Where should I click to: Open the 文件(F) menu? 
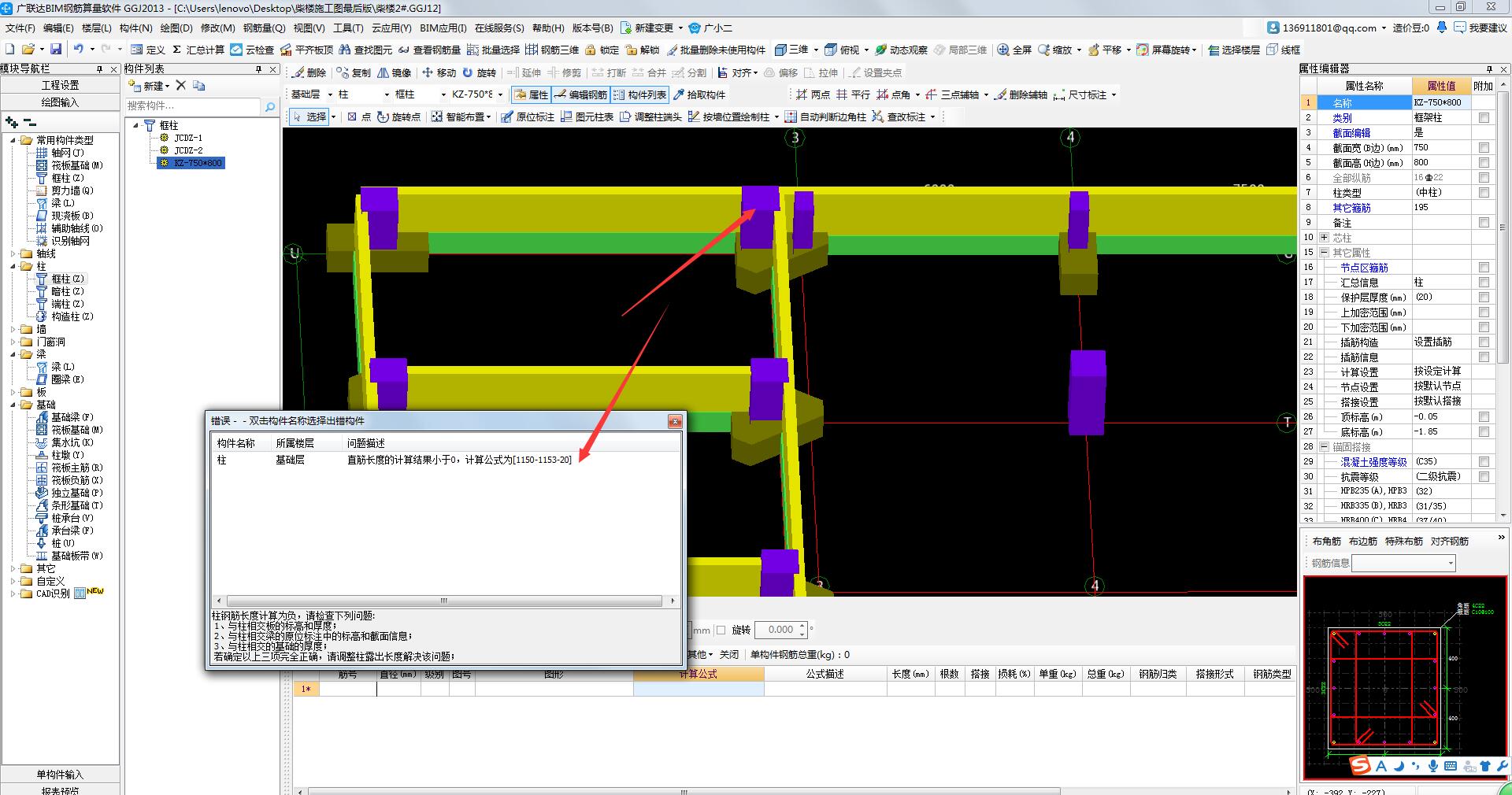(x=20, y=28)
